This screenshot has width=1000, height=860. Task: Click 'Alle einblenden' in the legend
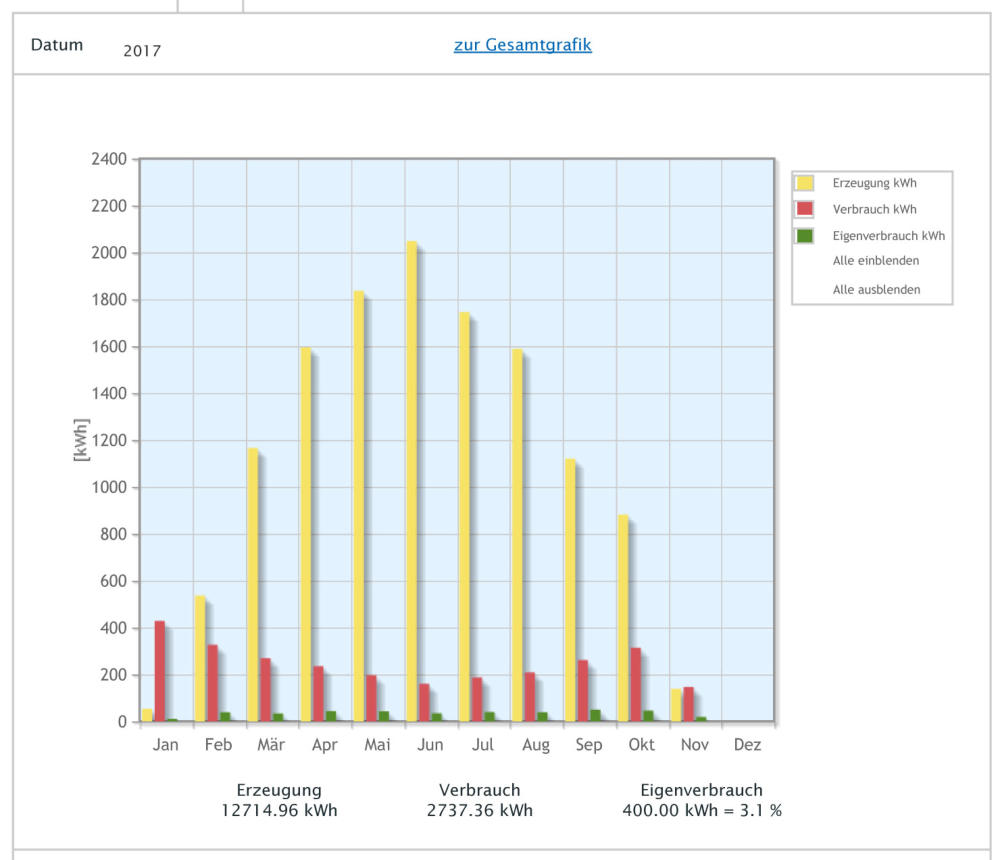click(x=875, y=261)
